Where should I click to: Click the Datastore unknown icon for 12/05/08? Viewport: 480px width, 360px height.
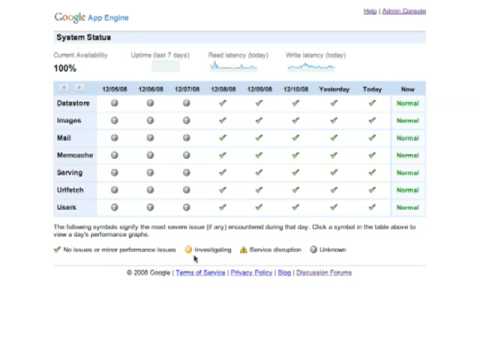tap(114, 103)
